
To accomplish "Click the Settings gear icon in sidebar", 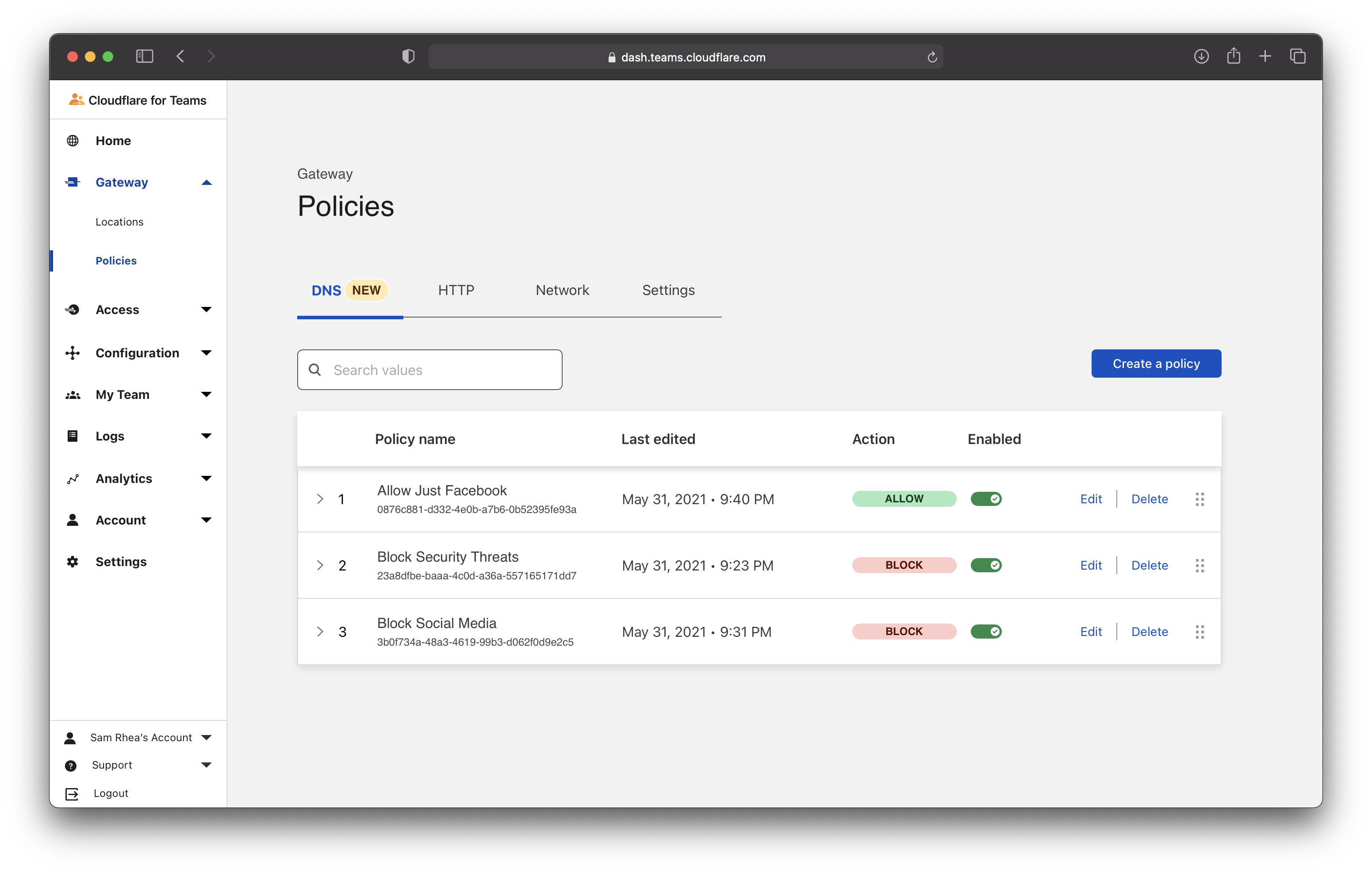I will pyautogui.click(x=73, y=562).
